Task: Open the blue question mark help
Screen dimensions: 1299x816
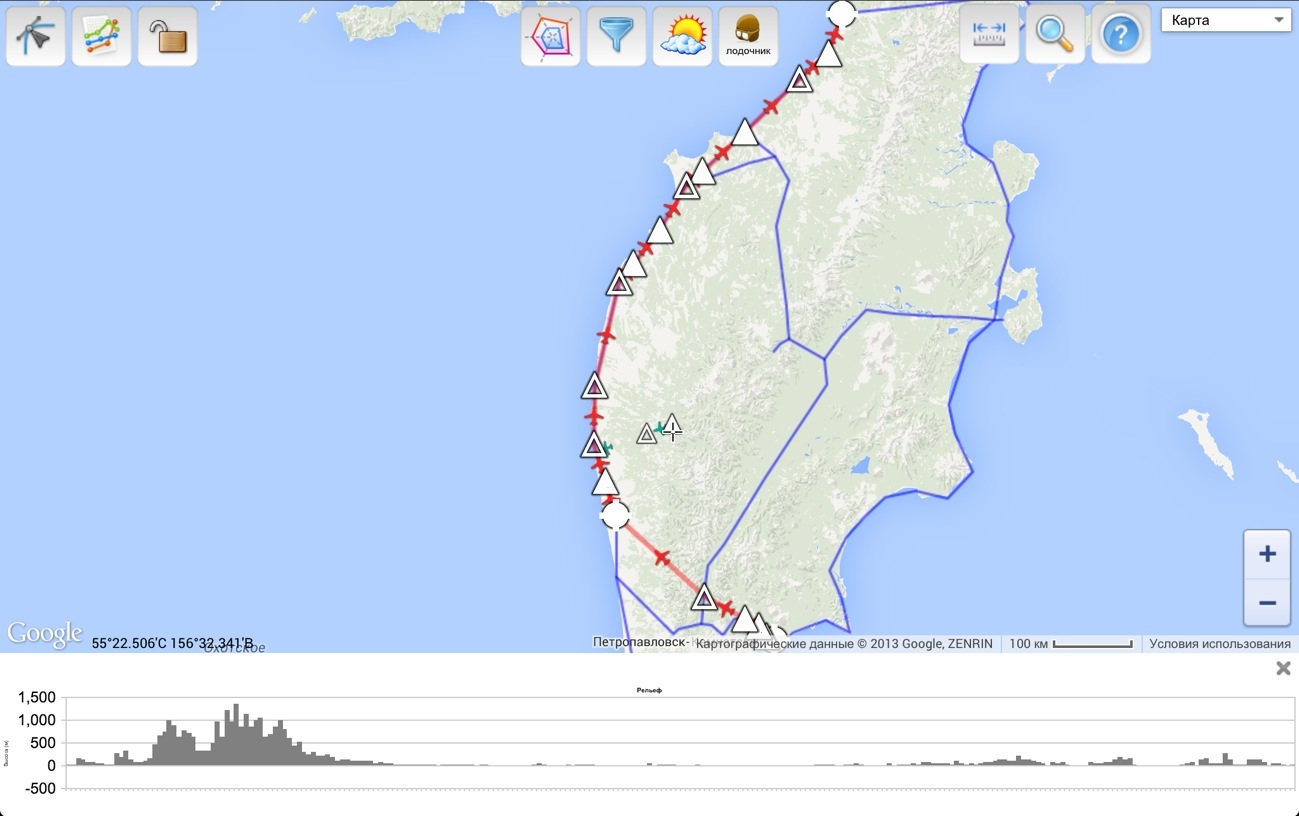Action: (1121, 34)
